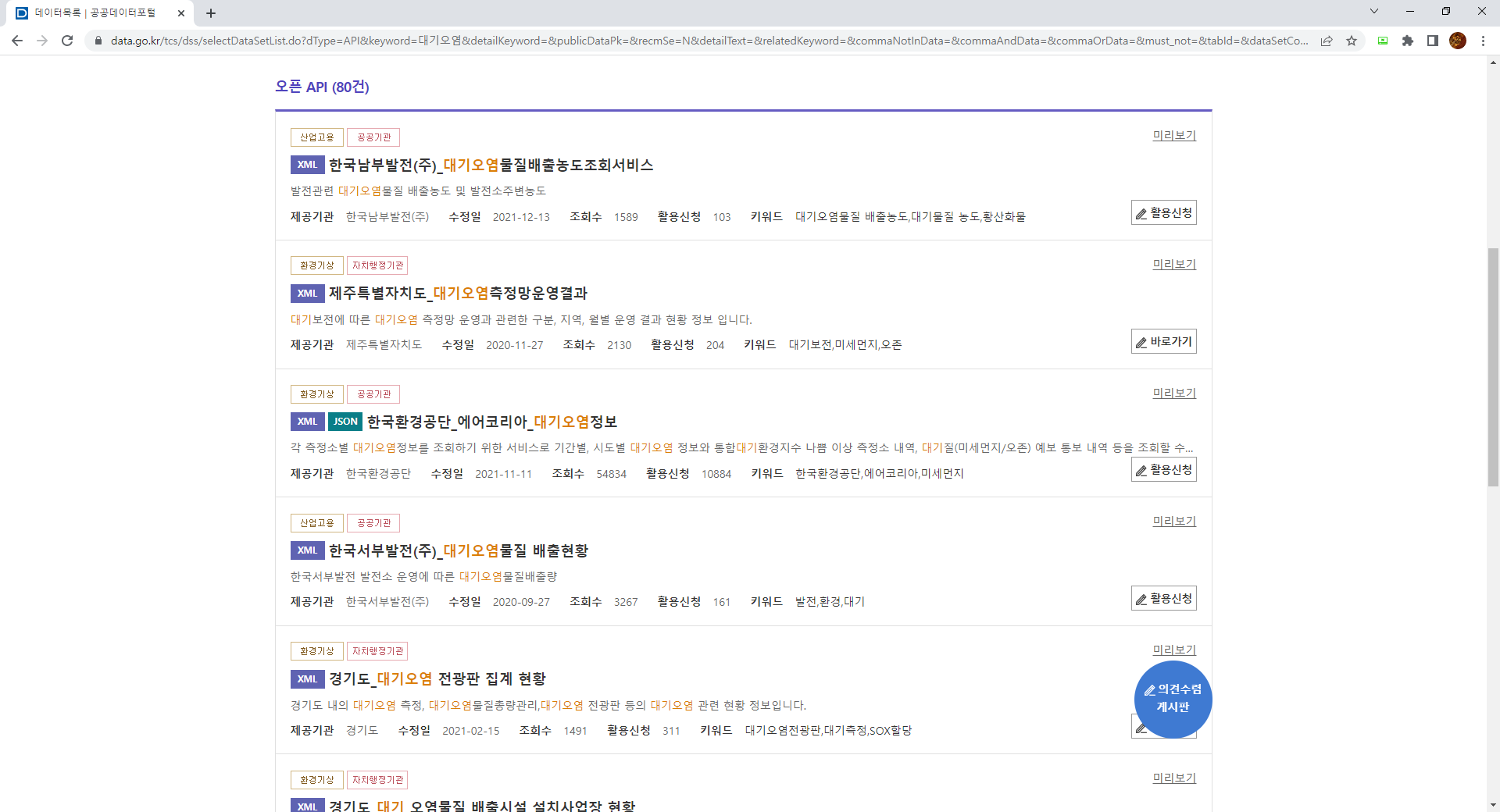Click scrollbar down arrow

[x=1493, y=805]
